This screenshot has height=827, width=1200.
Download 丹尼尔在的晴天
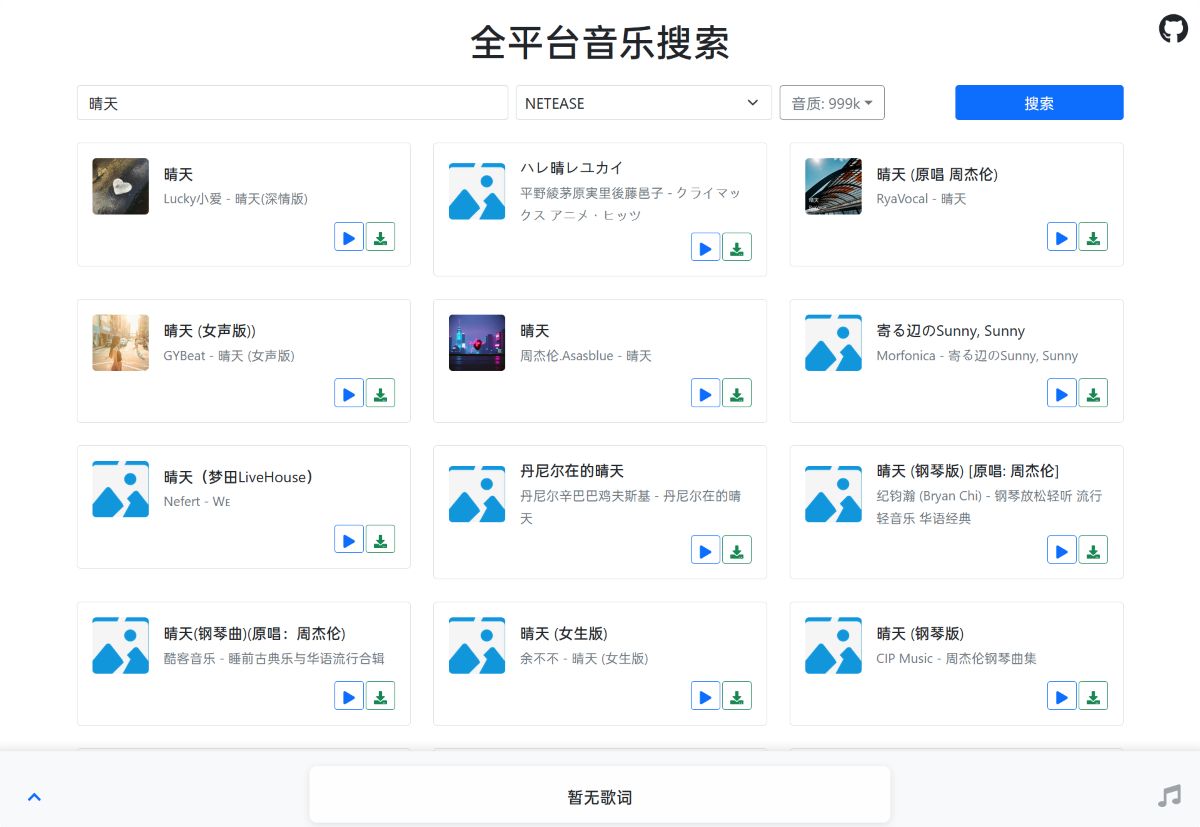click(x=737, y=550)
